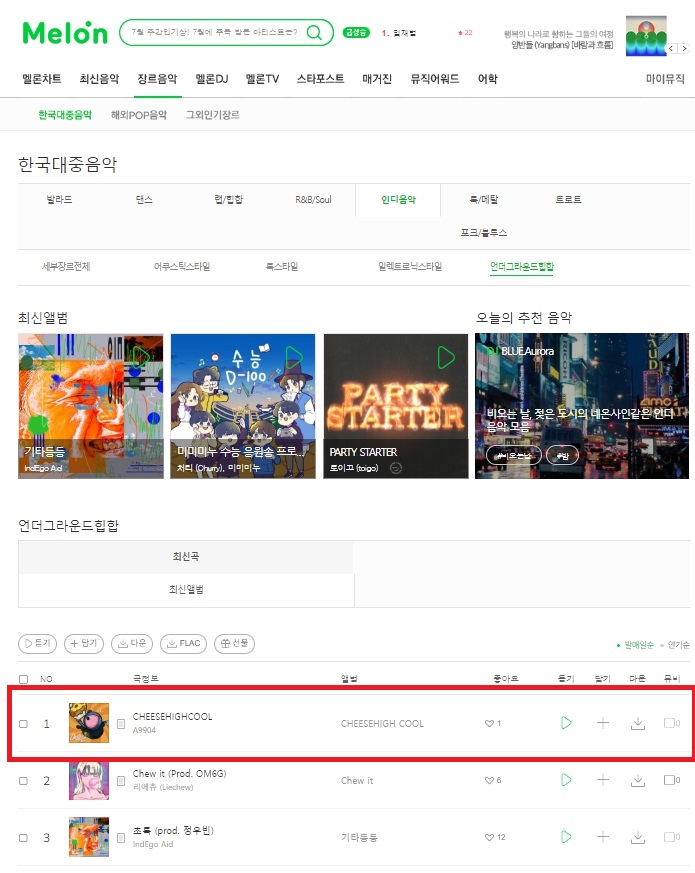The image size is (695, 873).
Task: Switch to 해외POP음악 sub-menu
Action: click(x=139, y=115)
